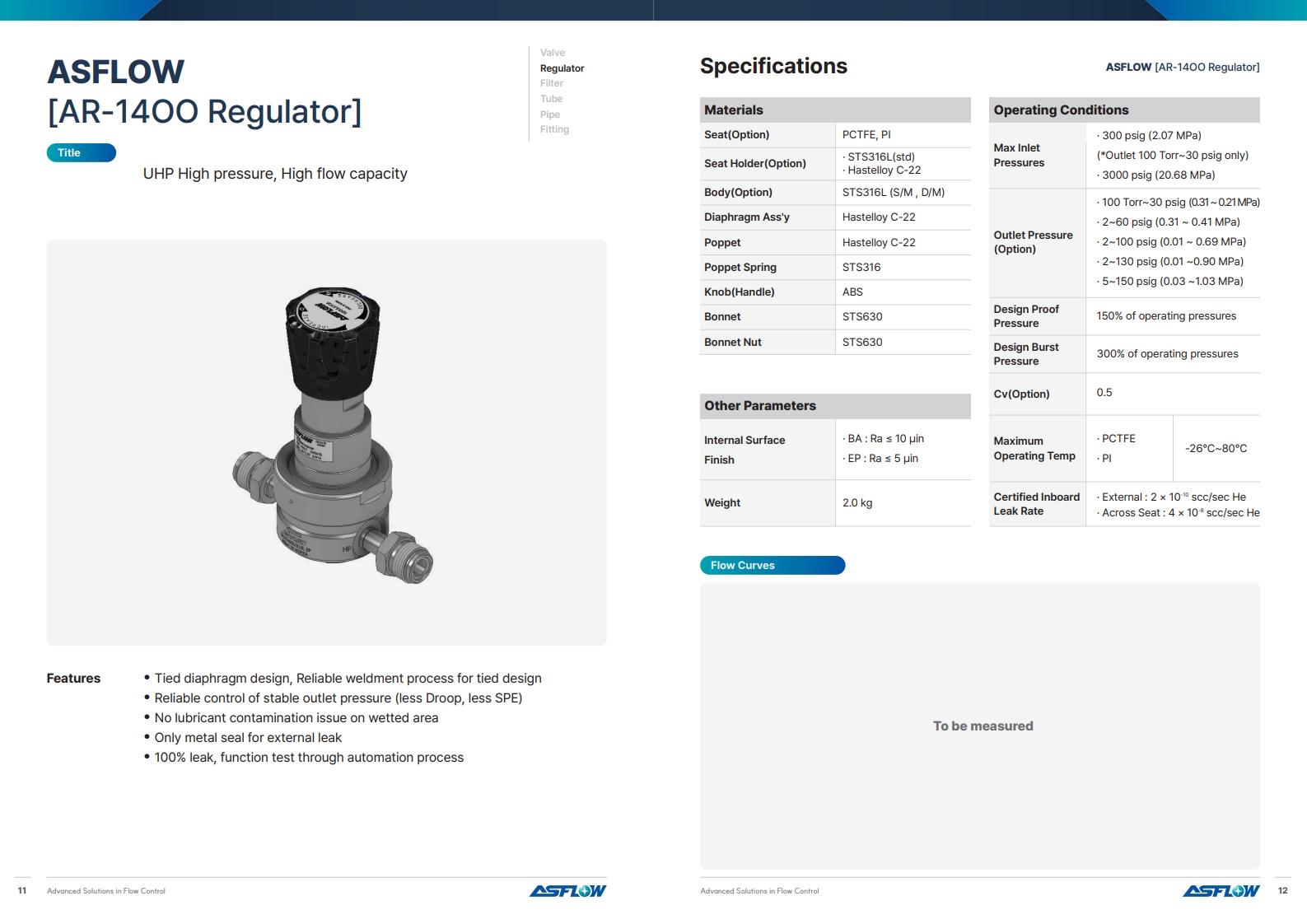Open Pipe in the category index
The image size is (1307, 924).
[x=549, y=114]
